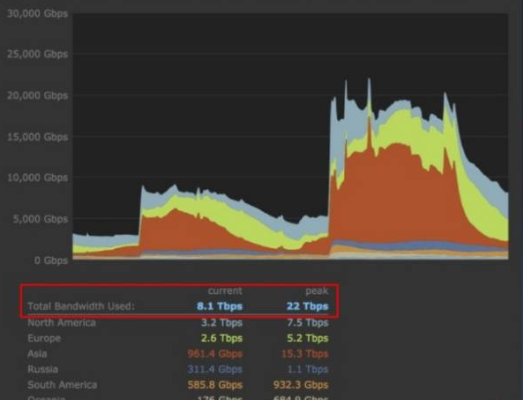Click the 0 Gbps axis label
Viewport: 523px width, 400px height.
click(51, 260)
